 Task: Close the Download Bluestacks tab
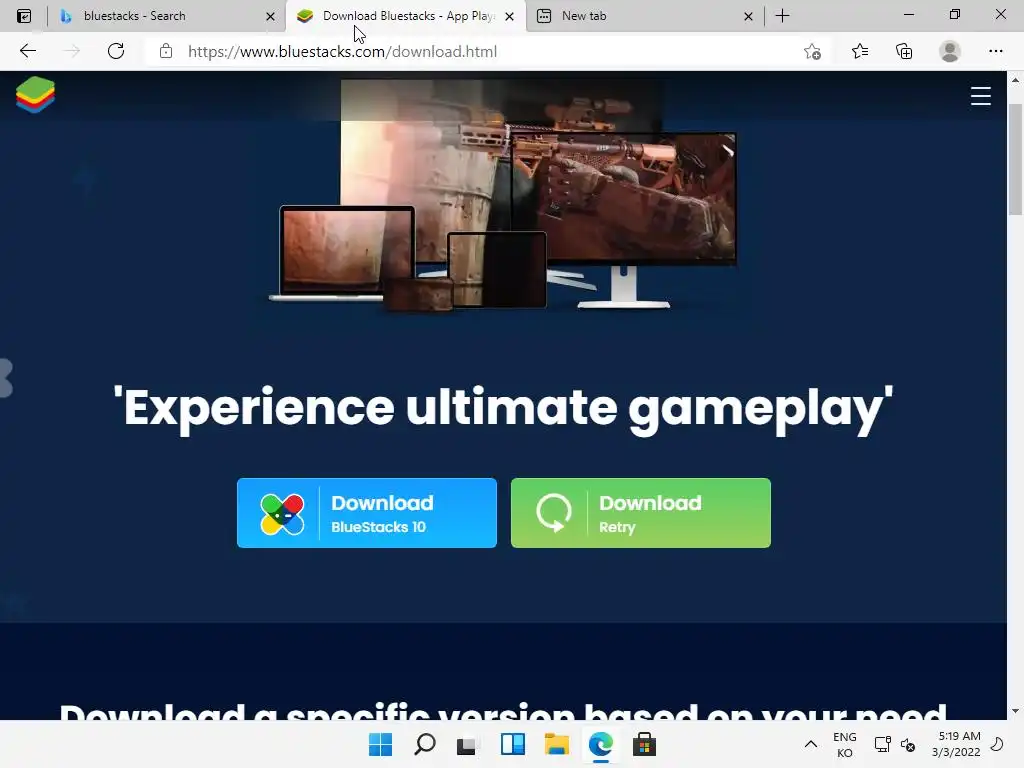click(509, 16)
